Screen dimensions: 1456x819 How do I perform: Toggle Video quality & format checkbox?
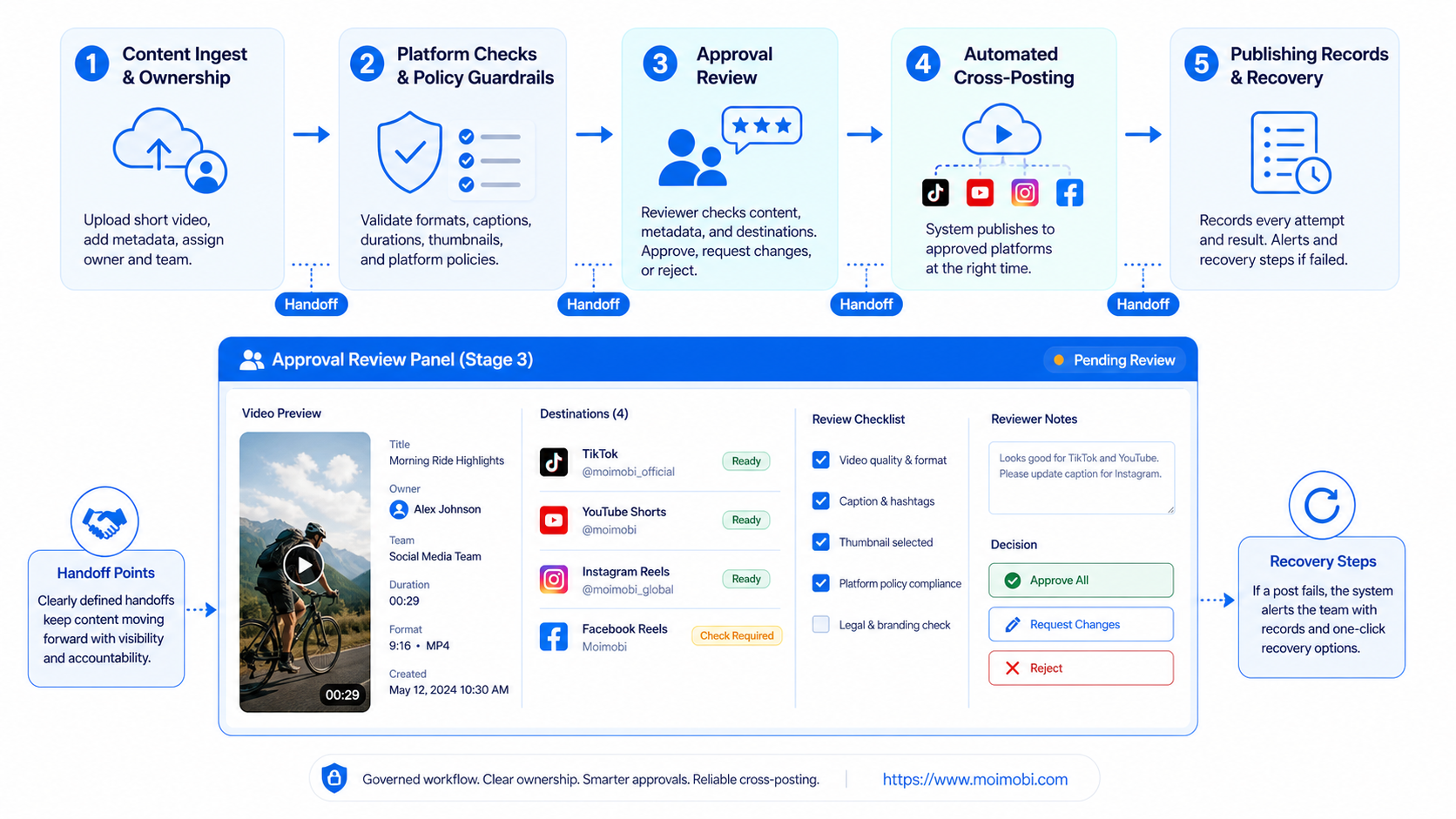coord(821,460)
